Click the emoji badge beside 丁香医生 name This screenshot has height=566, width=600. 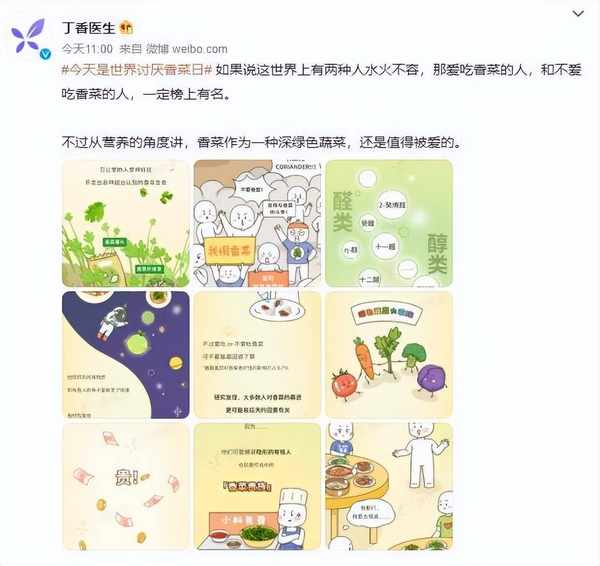point(126,28)
